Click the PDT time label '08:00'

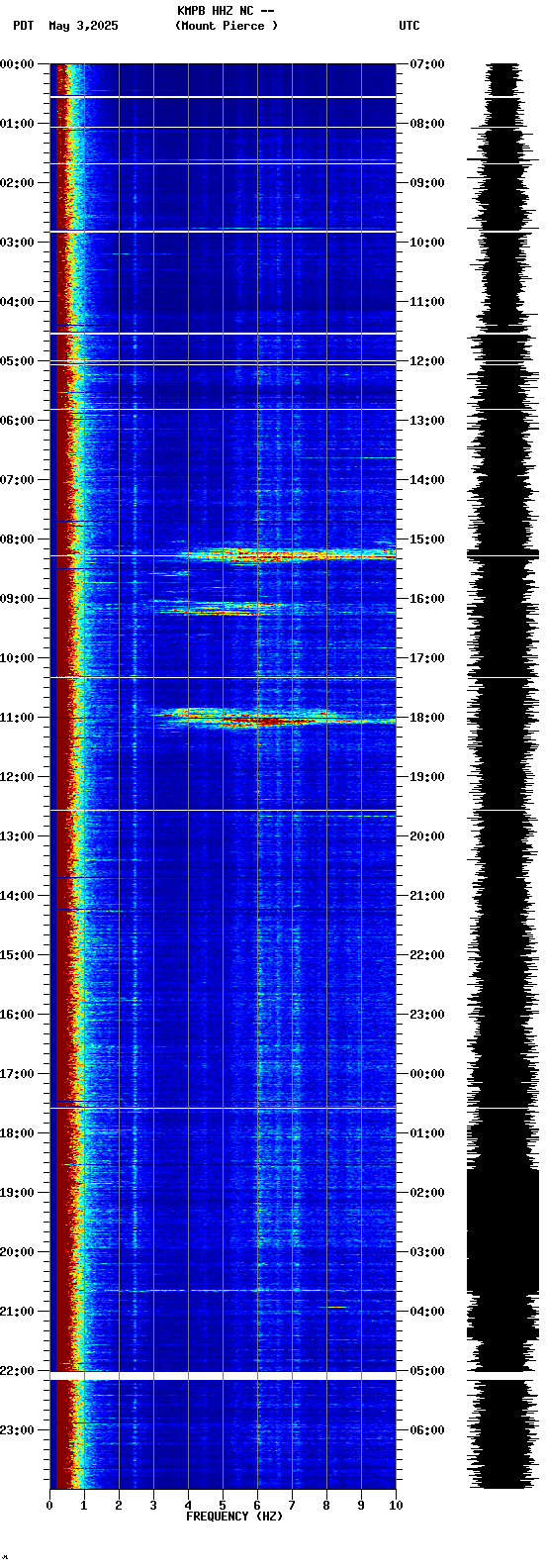tap(17, 539)
